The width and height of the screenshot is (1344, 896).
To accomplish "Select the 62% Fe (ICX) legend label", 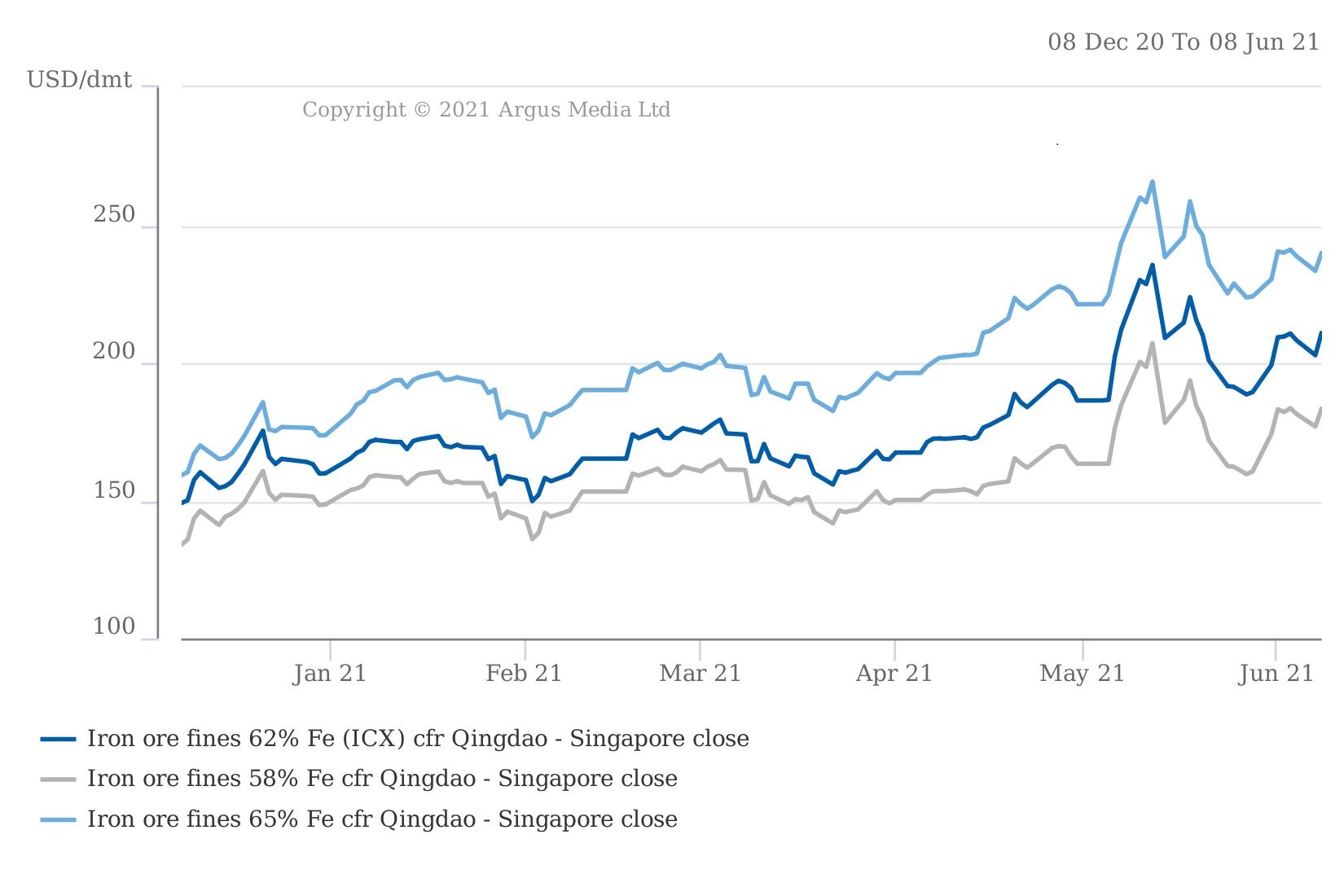I will (x=418, y=739).
